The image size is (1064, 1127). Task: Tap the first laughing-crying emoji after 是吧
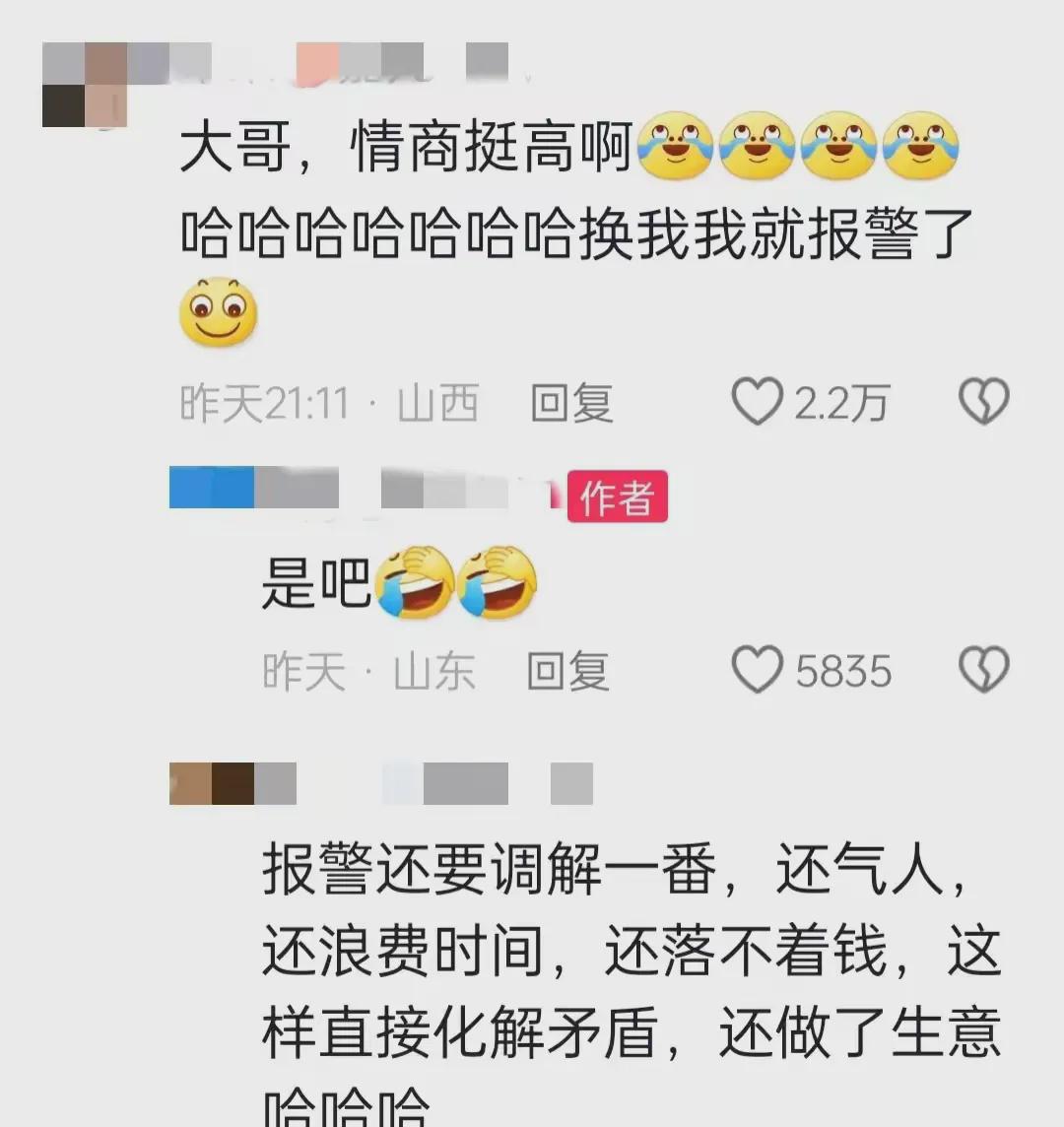[414, 581]
